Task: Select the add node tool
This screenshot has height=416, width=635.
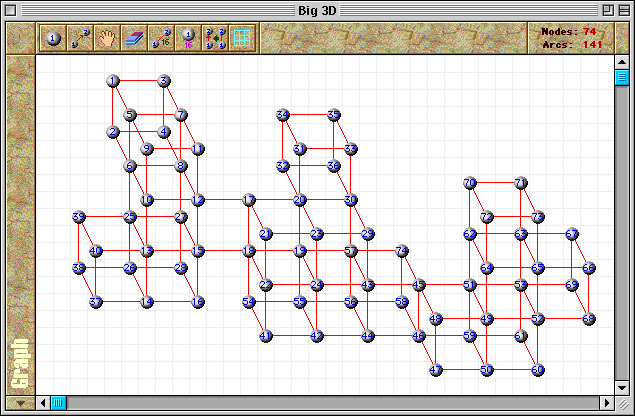Action: [x=53, y=39]
